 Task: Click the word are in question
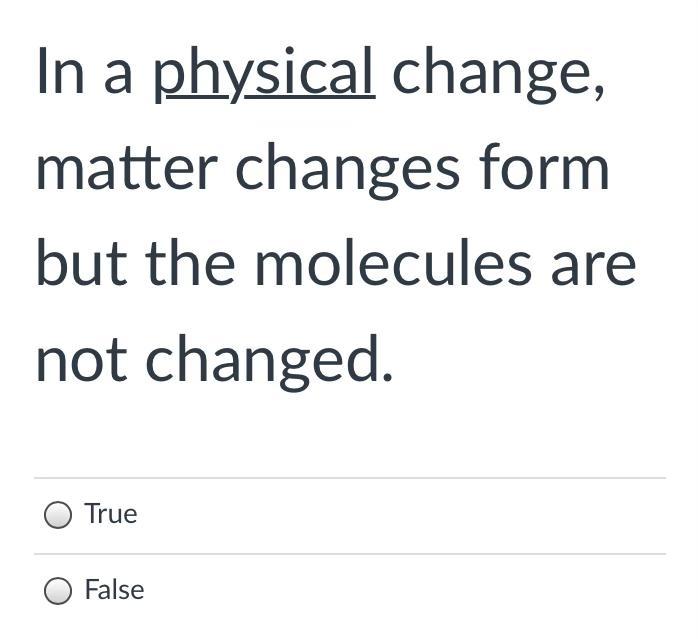pyautogui.click(x=593, y=267)
